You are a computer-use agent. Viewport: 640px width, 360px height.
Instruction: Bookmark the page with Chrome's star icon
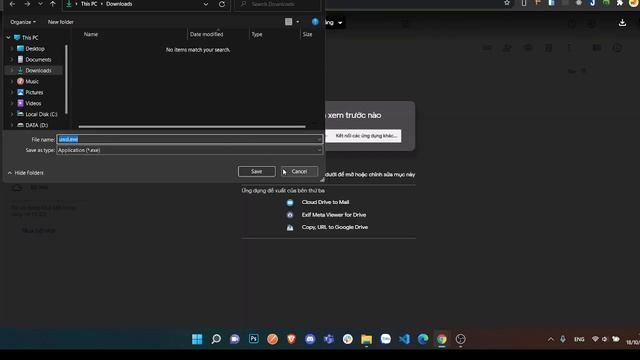[x=507, y=3]
